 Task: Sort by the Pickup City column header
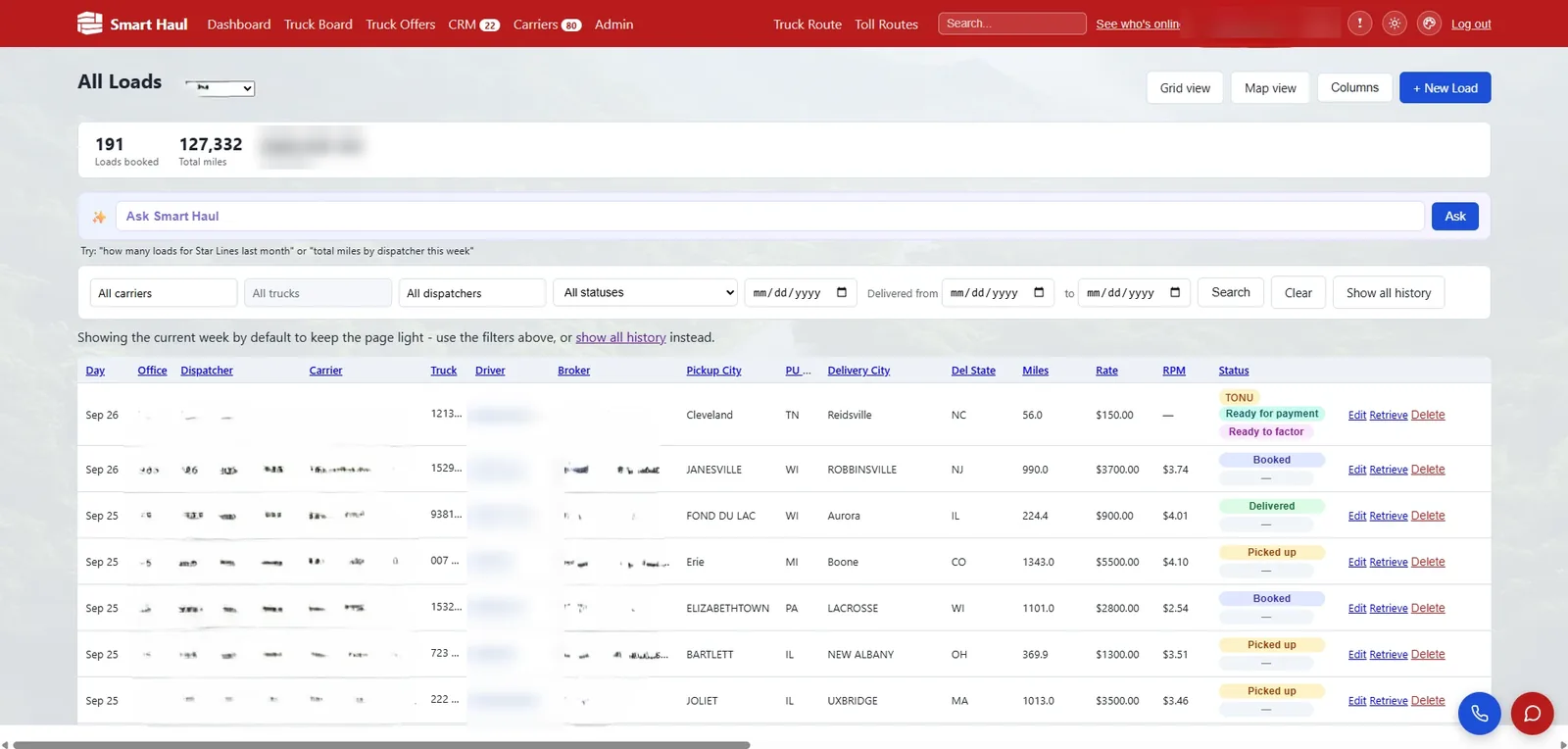coord(713,371)
